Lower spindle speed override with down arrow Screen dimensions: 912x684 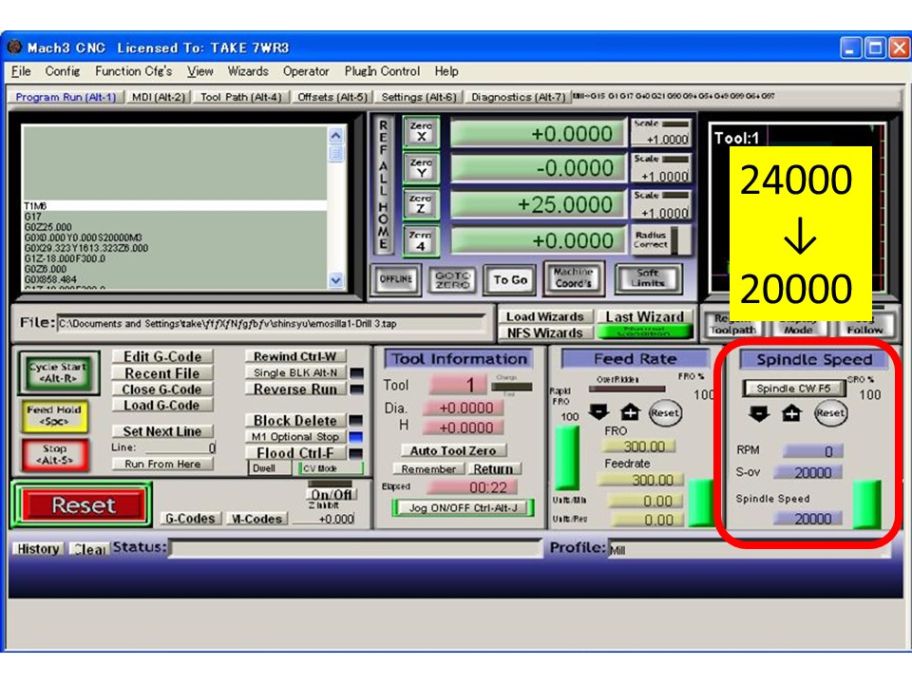759,414
